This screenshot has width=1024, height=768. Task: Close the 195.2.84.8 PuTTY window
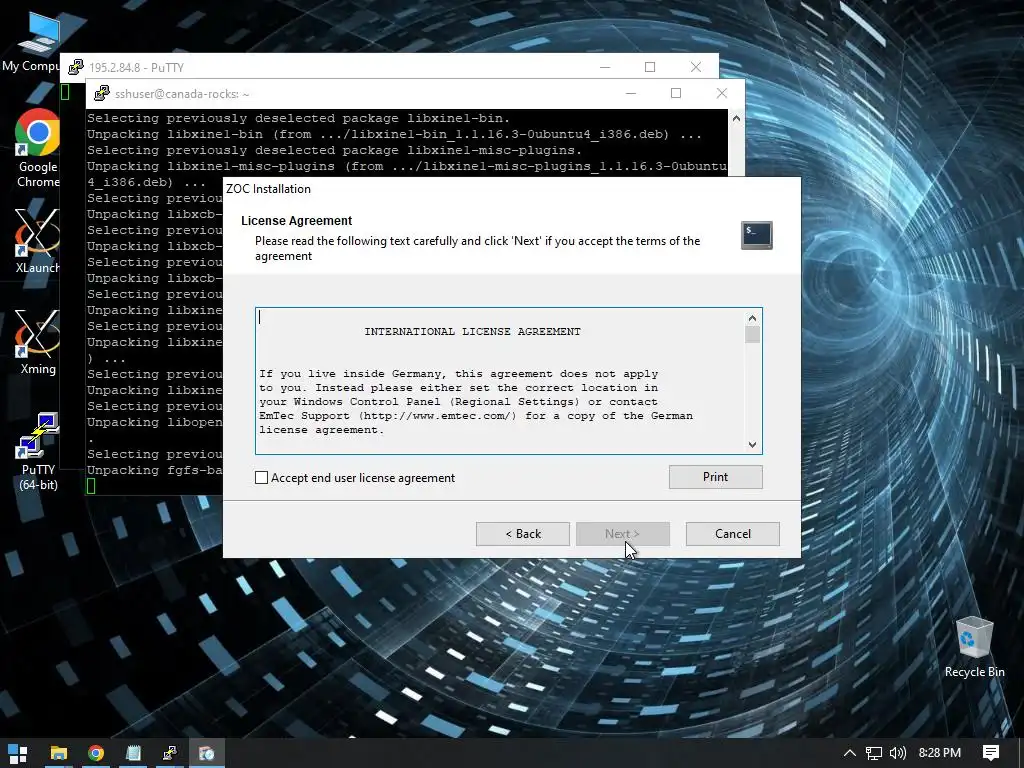click(696, 67)
